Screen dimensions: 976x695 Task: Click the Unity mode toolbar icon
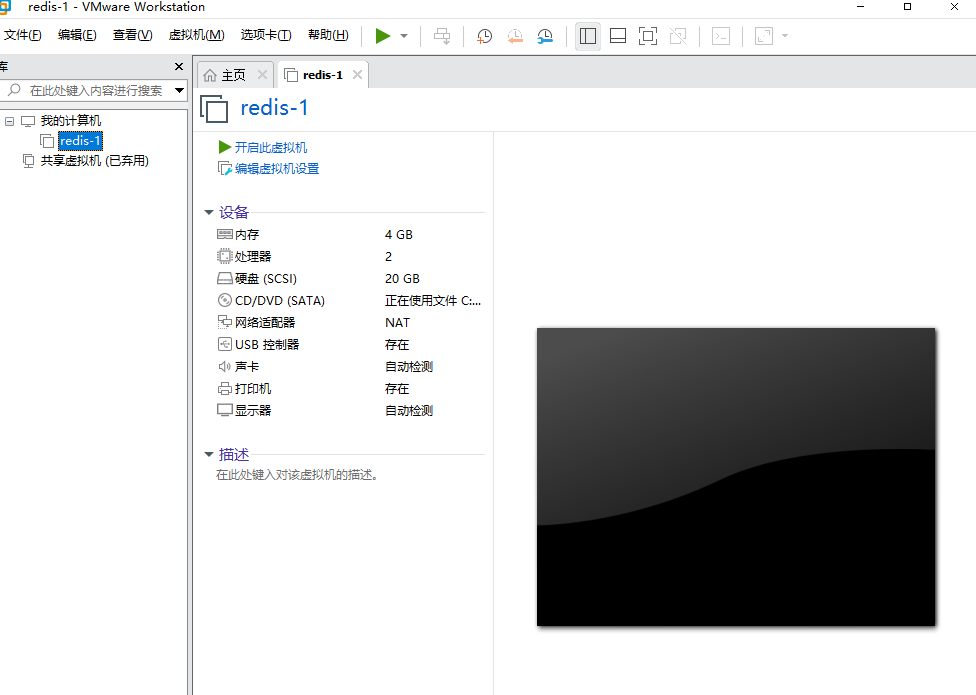(678, 36)
